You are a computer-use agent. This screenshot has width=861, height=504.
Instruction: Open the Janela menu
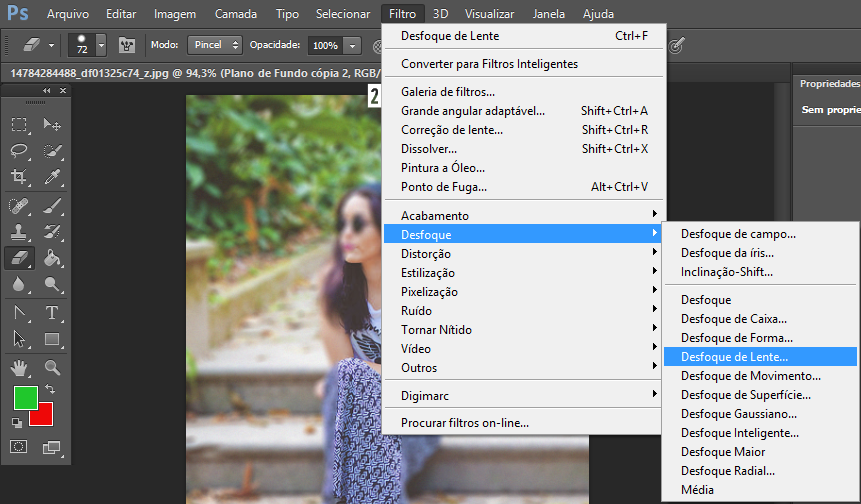[x=549, y=14]
